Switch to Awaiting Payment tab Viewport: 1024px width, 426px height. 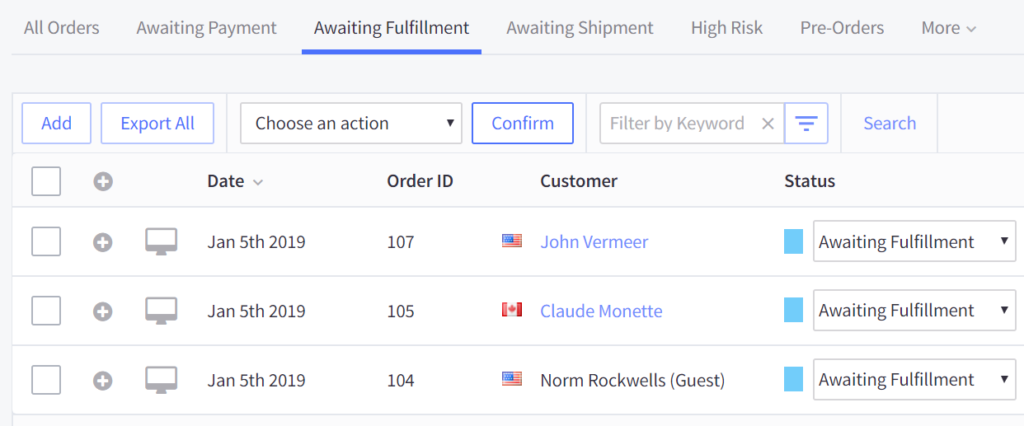point(206,28)
